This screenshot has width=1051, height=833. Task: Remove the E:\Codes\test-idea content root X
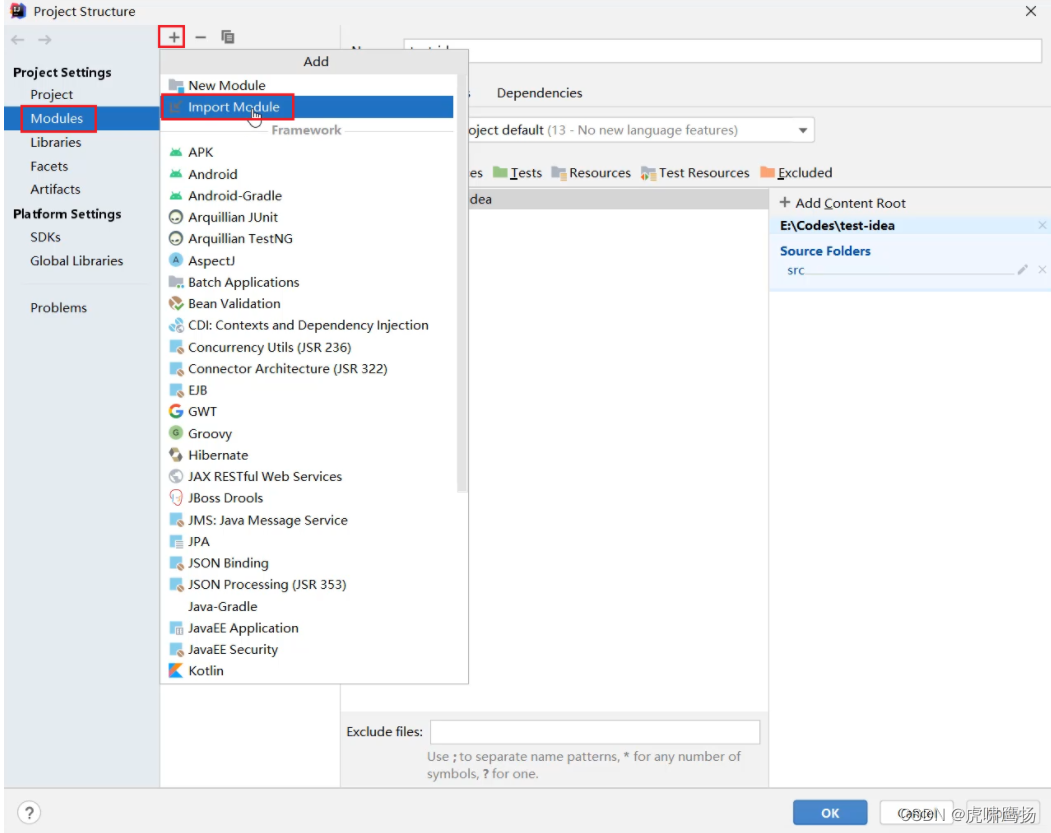tap(1042, 225)
